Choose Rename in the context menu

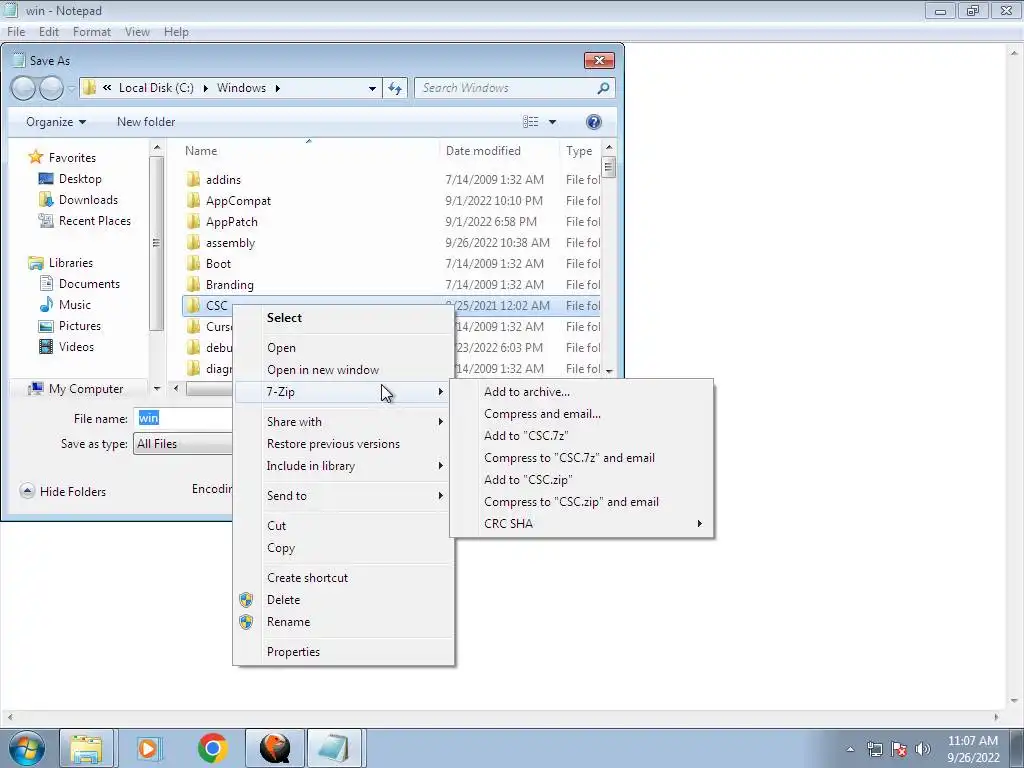click(x=344, y=622)
